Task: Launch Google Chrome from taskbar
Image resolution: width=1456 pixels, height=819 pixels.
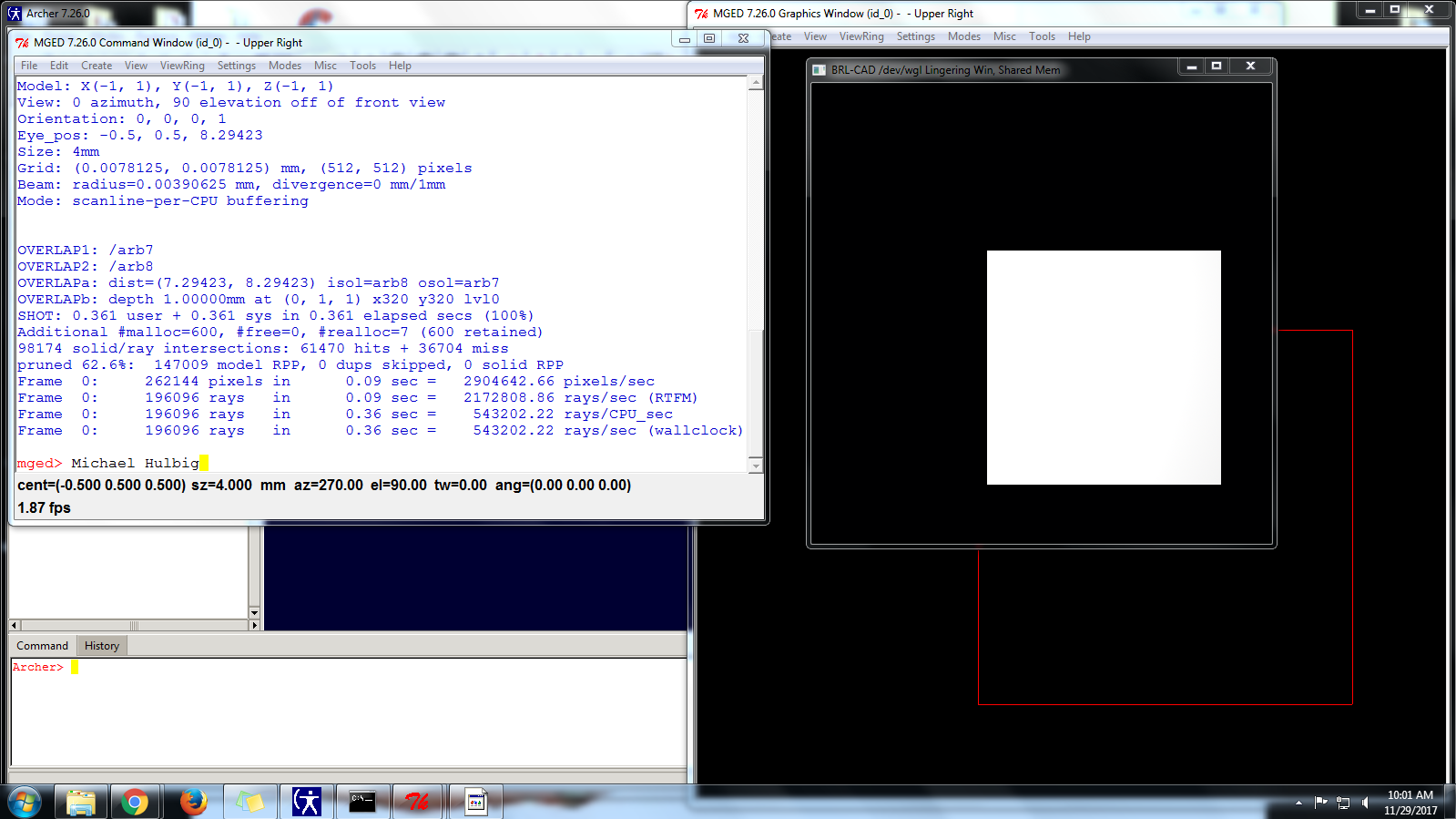Action: [x=135, y=802]
